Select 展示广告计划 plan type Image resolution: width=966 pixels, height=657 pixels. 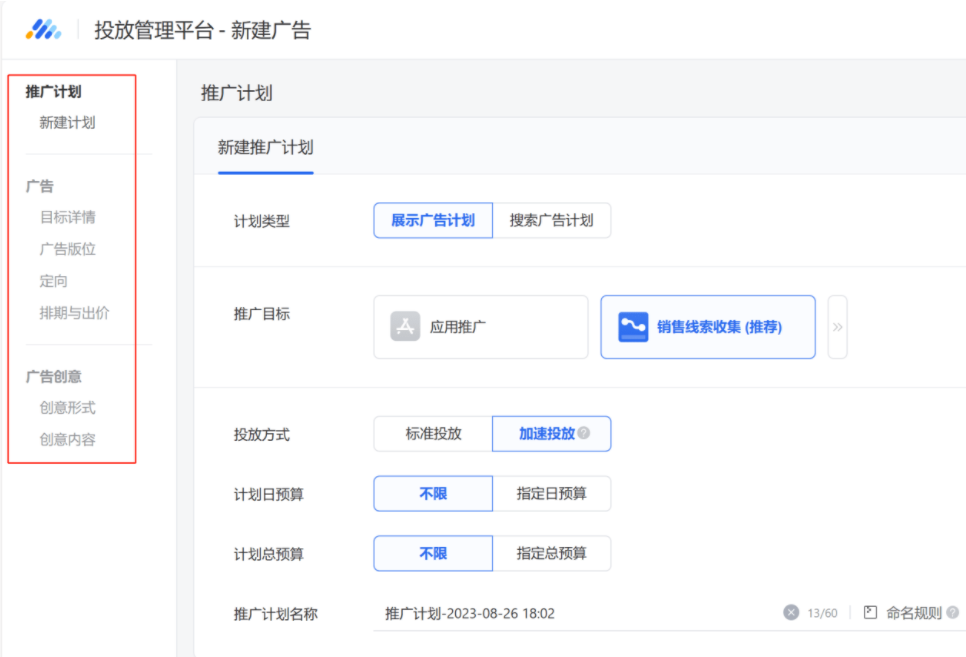[433, 221]
